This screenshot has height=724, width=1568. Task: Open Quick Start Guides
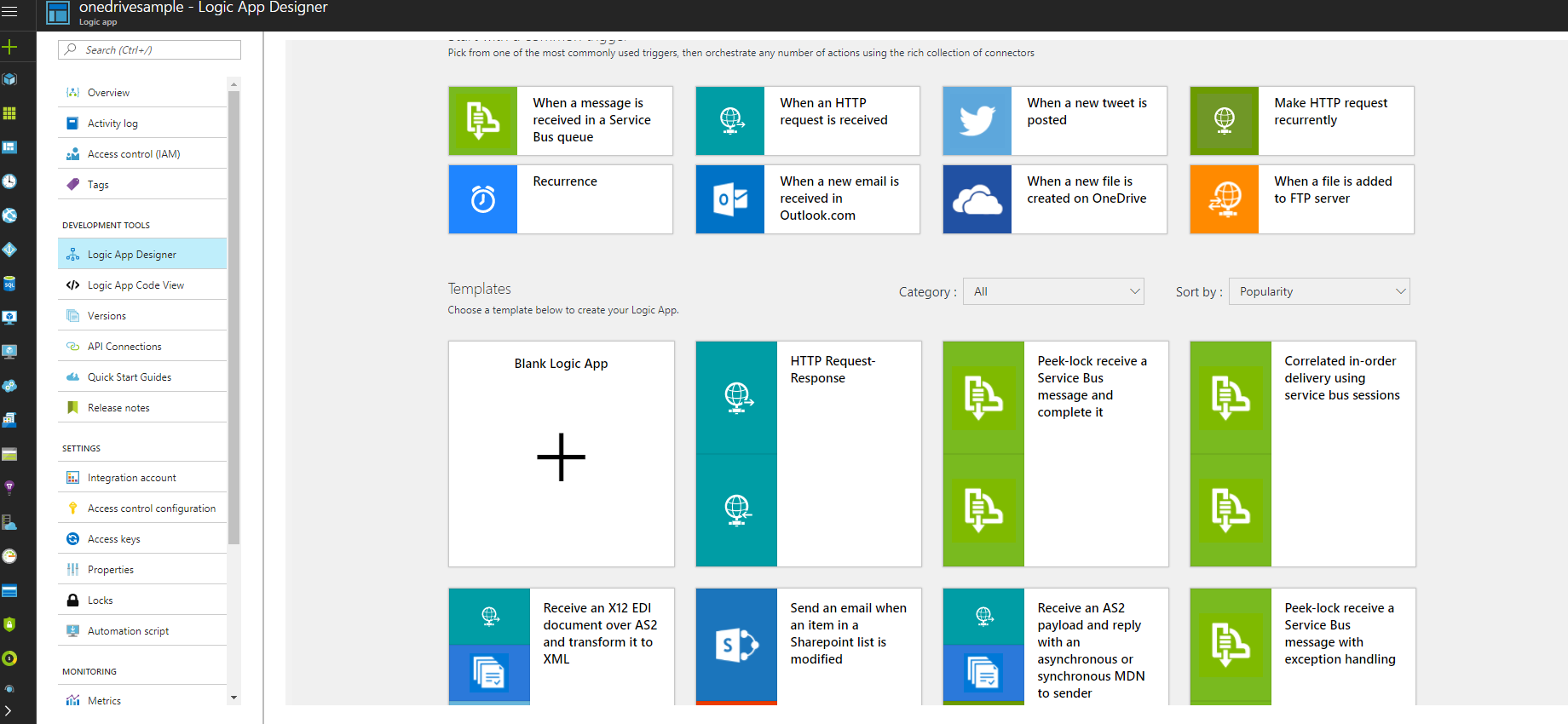(x=142, y=377)
